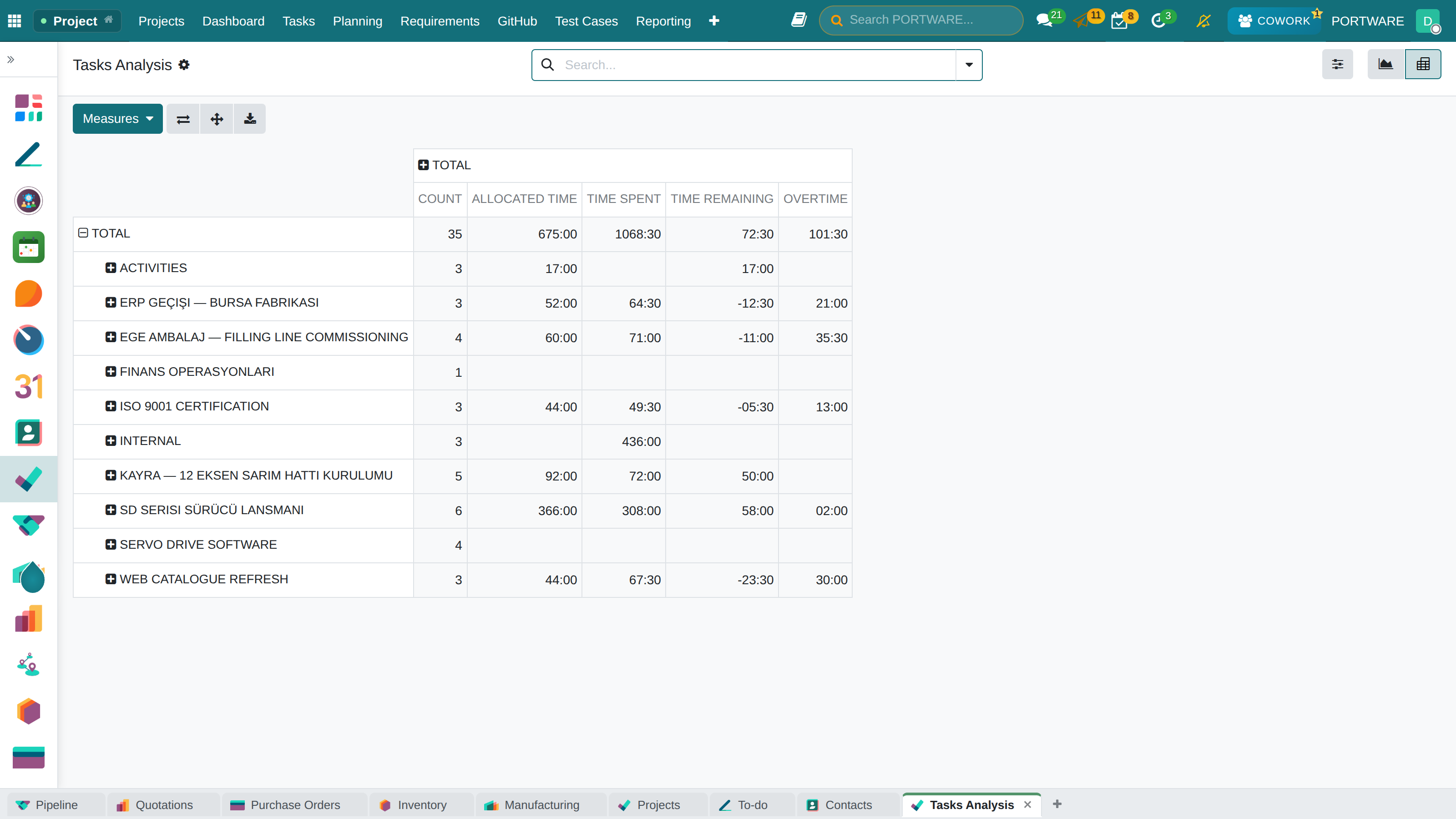Click the muted notifications bell icon

point(1203,21)
